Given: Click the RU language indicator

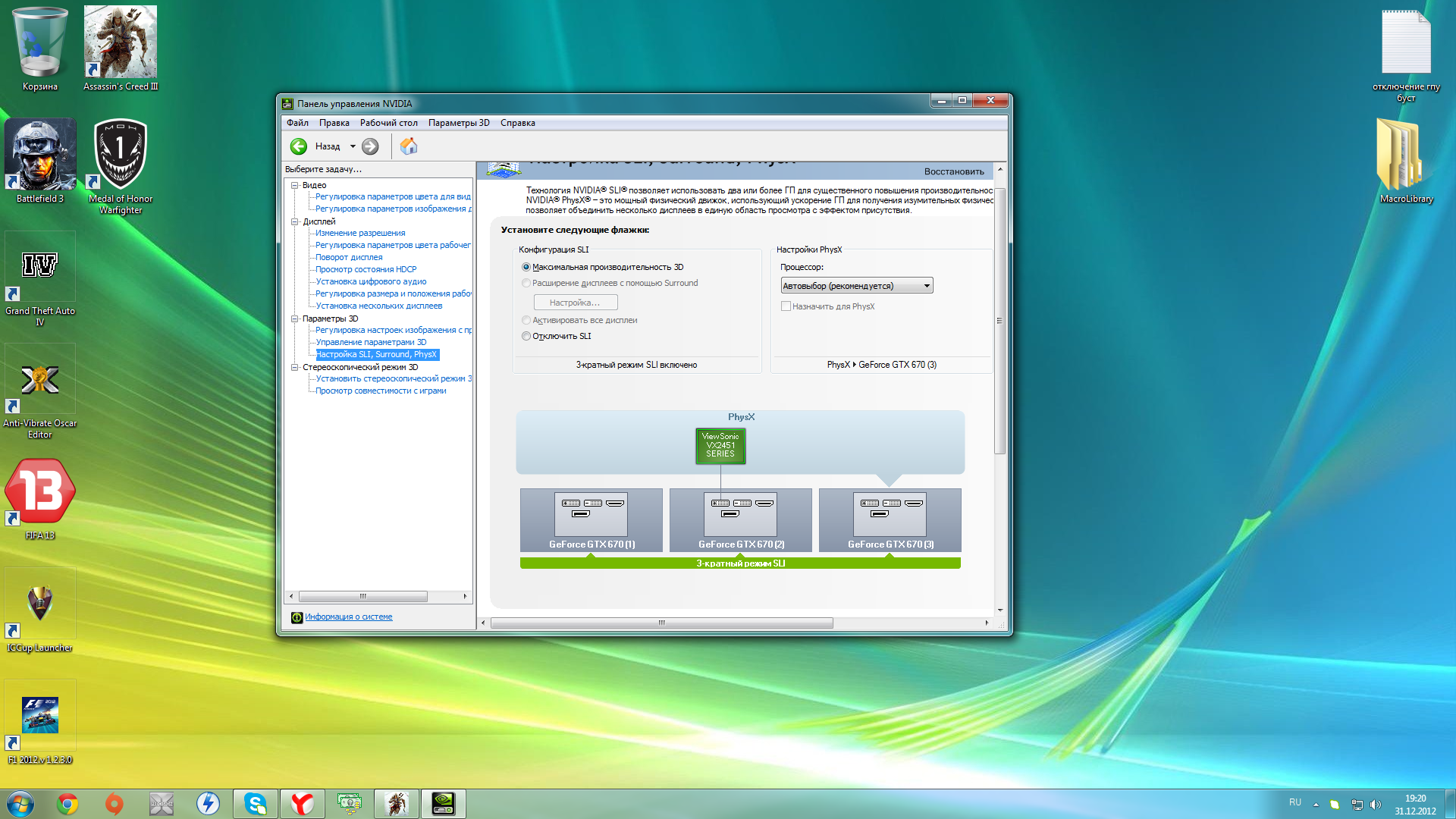Looking at the screenshot, I should tap(1294, 802).
